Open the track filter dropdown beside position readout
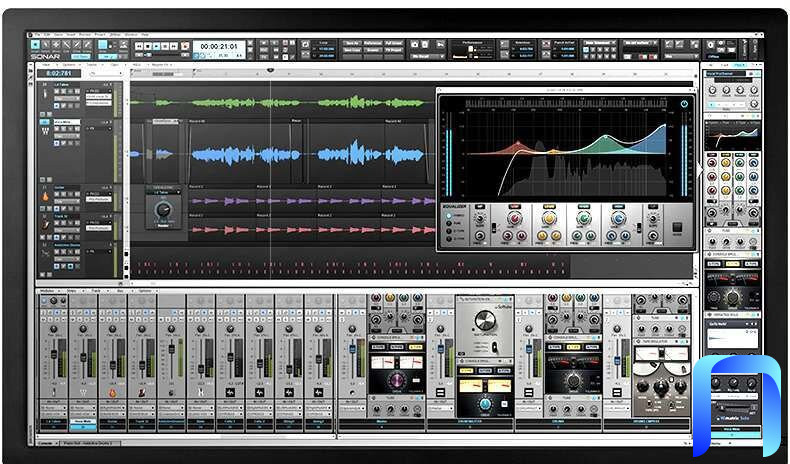Image resolution: width=790 pixels, height=464 pixels. point(106,74)
